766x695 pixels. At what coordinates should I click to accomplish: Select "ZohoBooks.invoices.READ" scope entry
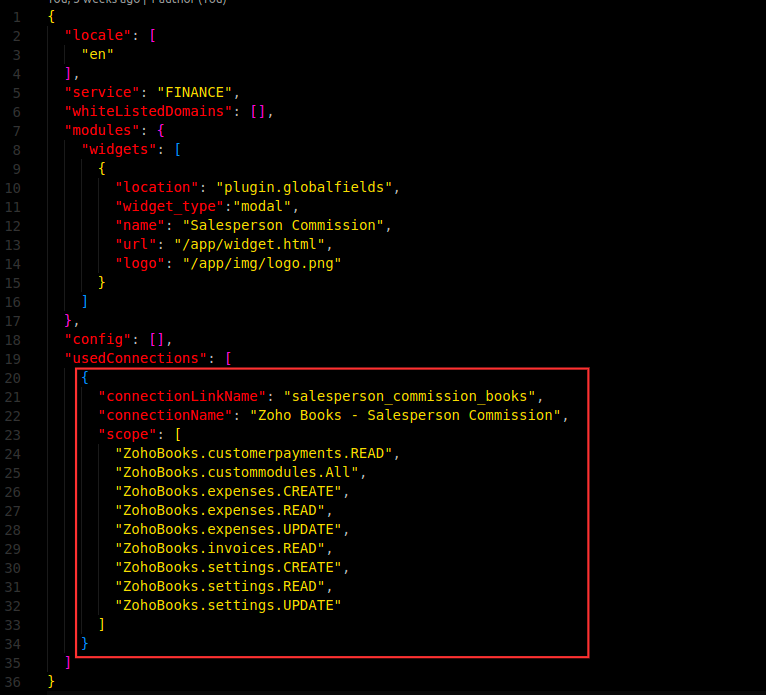[x=220, y=548]
